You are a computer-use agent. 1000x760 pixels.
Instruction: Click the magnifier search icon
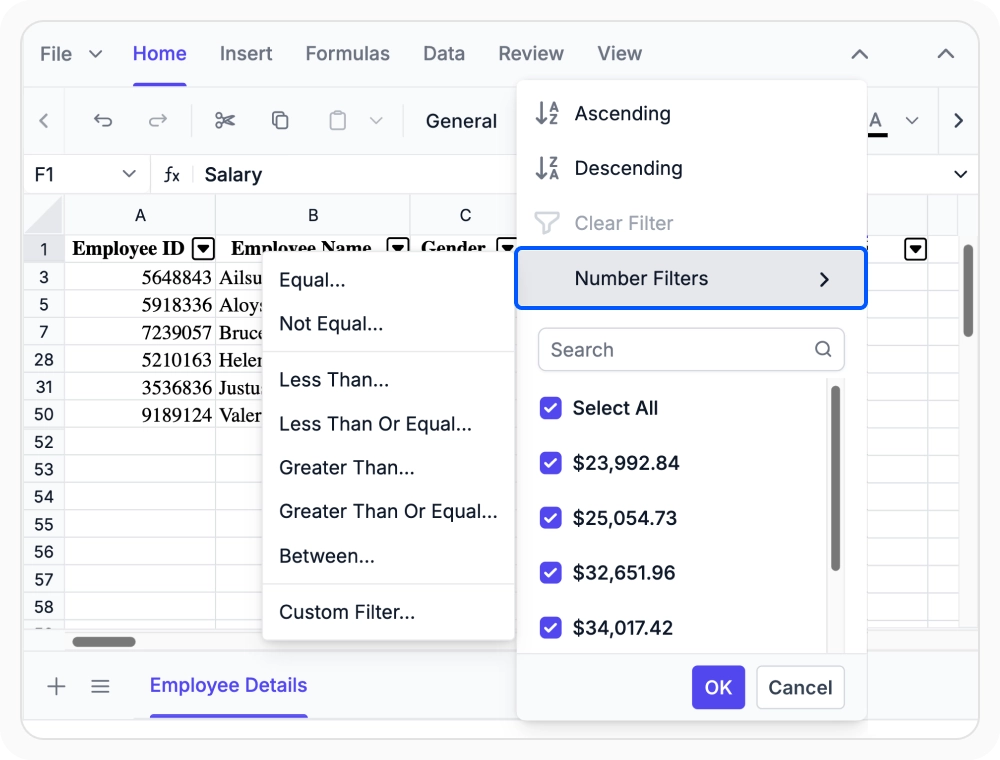pyautogui.click(x=823, y=349)
